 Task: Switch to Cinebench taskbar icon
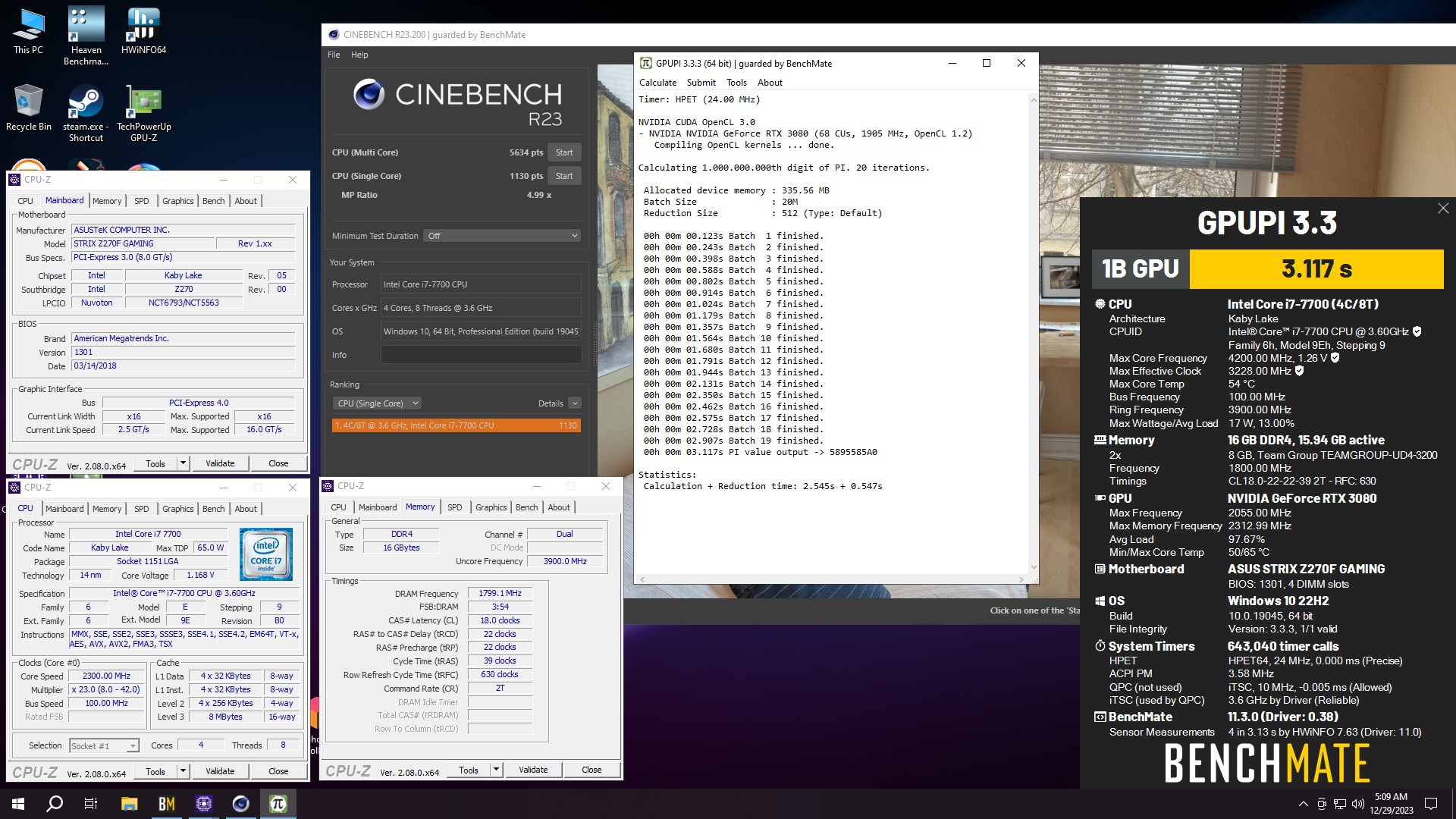pyautogui.click(x=240, y=804)
